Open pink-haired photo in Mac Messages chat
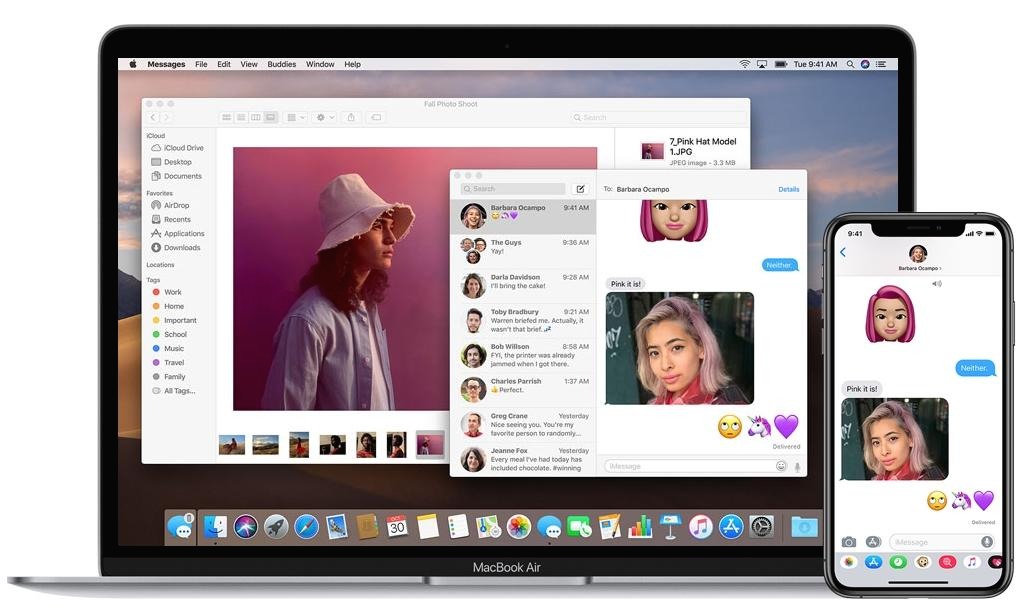This screenshot has width=1022, height=616. coord(680,348)
